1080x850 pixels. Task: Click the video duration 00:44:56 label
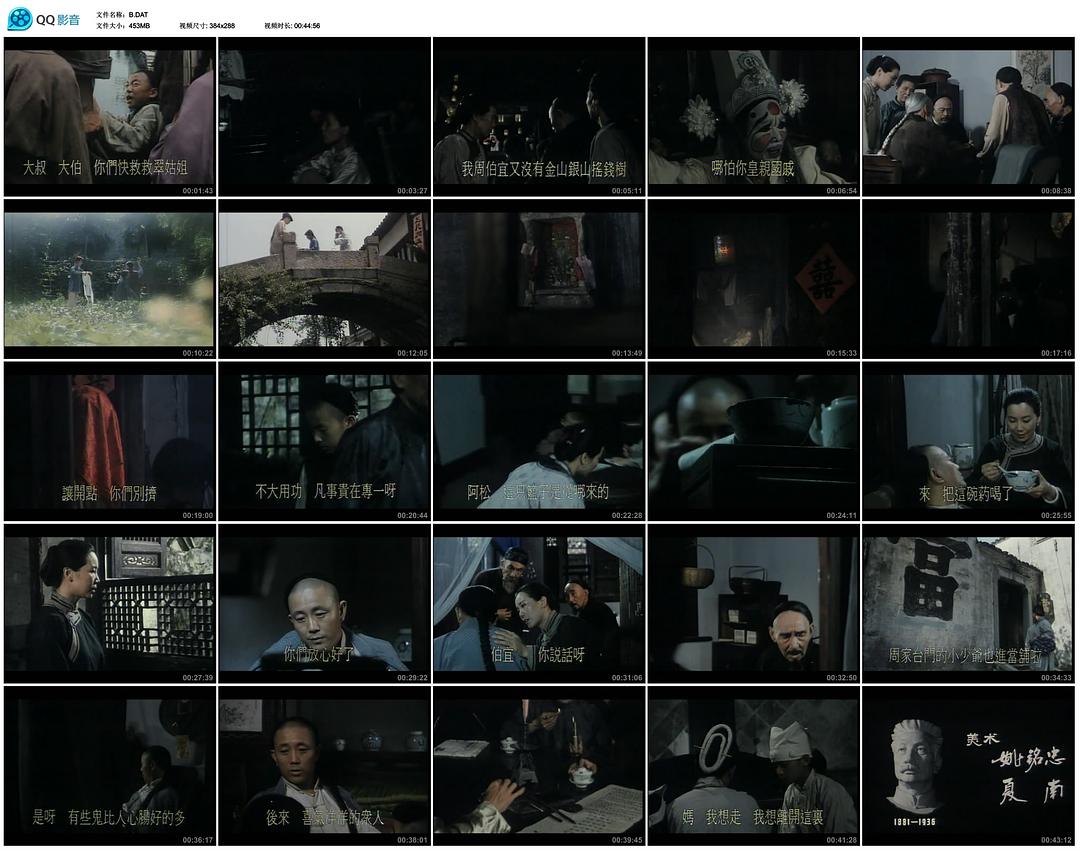pos(306,26)
